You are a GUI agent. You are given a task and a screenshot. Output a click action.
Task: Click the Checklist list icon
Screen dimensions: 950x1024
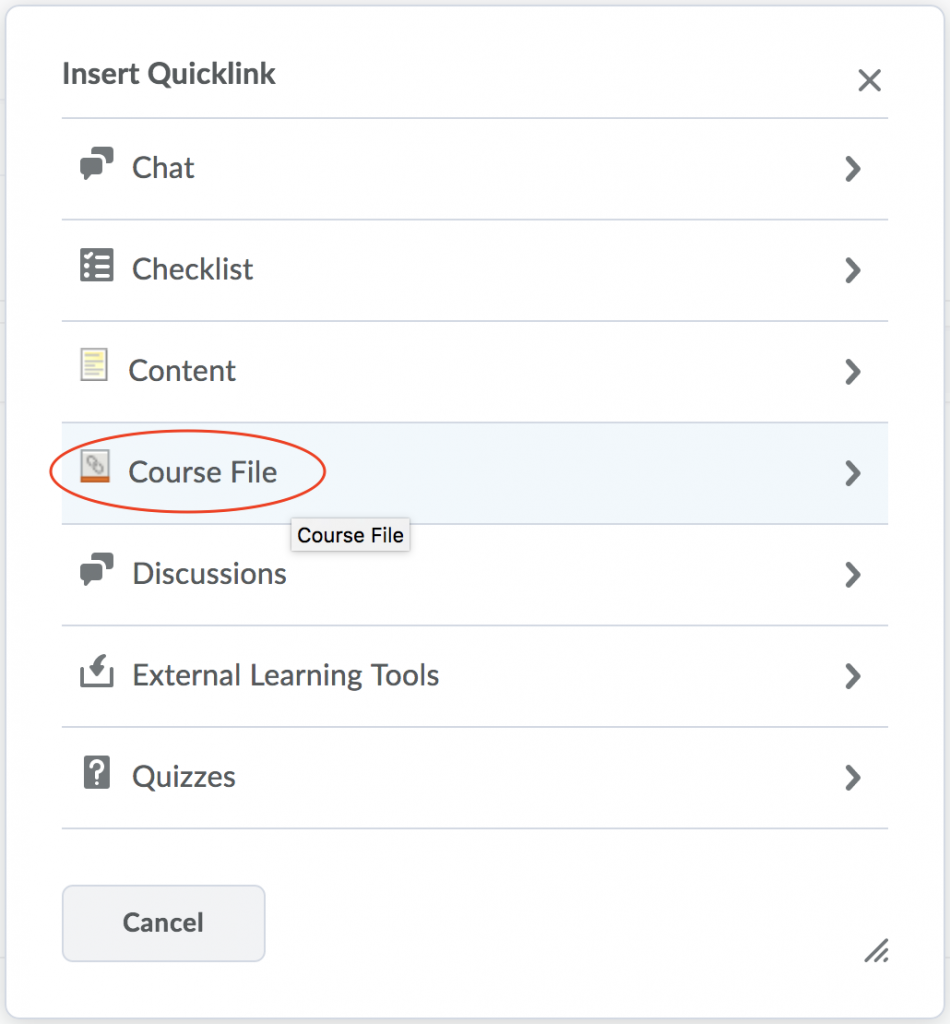tap(97, 266)
